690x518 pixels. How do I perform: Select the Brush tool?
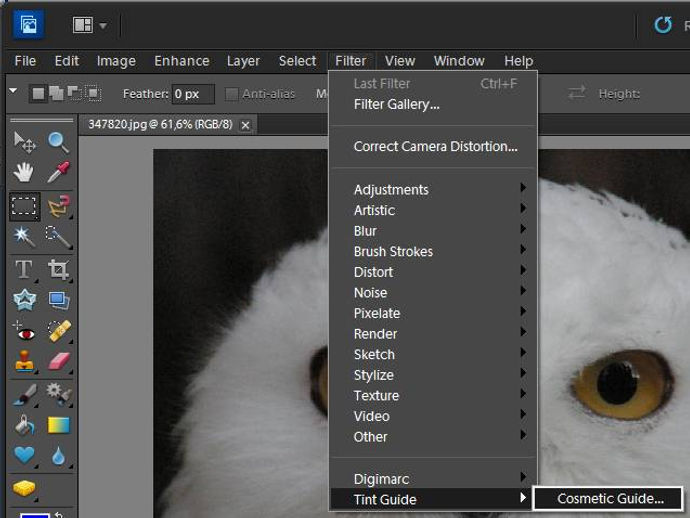[x=24, y=394]
